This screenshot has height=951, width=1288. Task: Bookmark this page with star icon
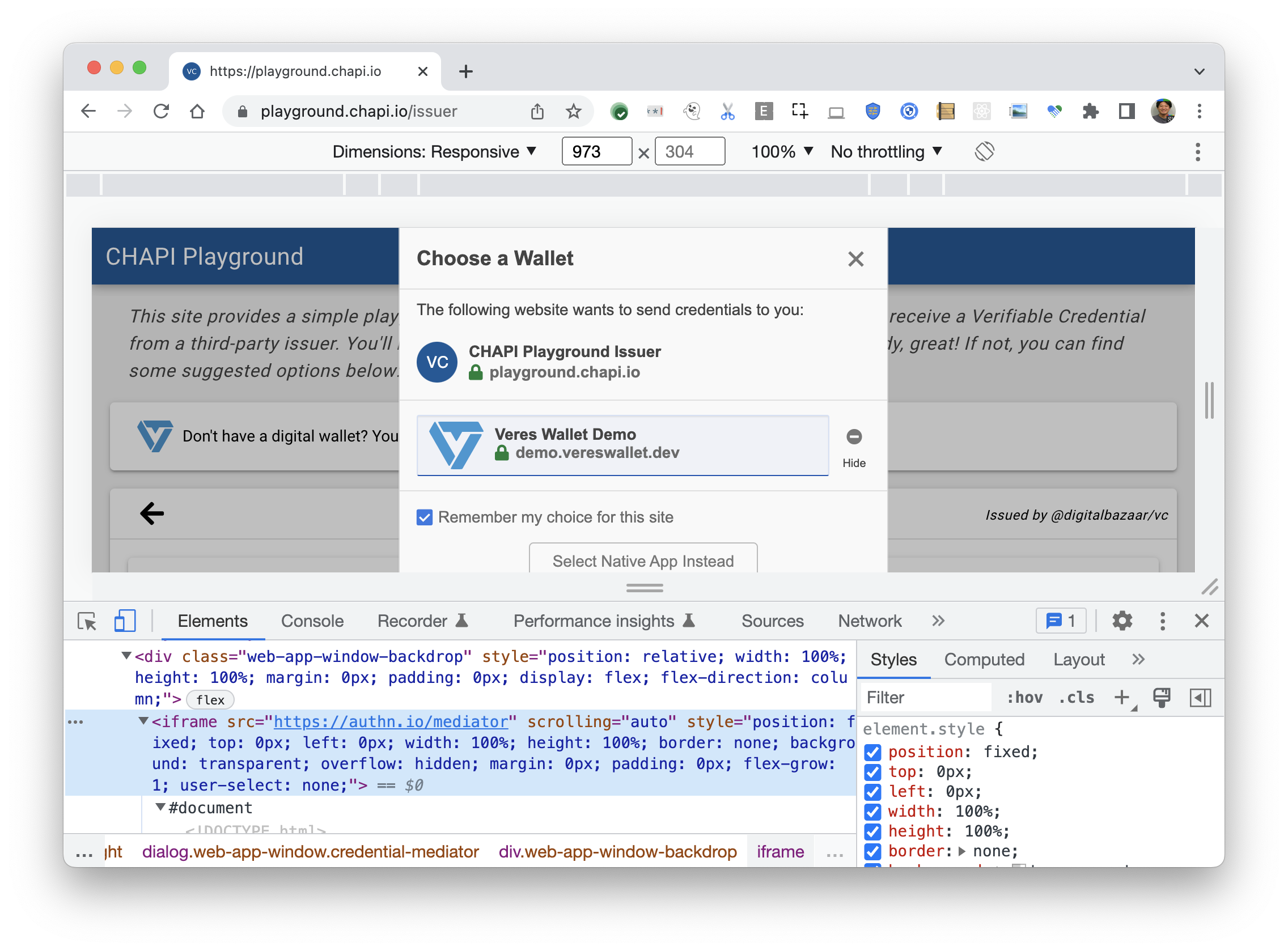click(x=574, y=111)
